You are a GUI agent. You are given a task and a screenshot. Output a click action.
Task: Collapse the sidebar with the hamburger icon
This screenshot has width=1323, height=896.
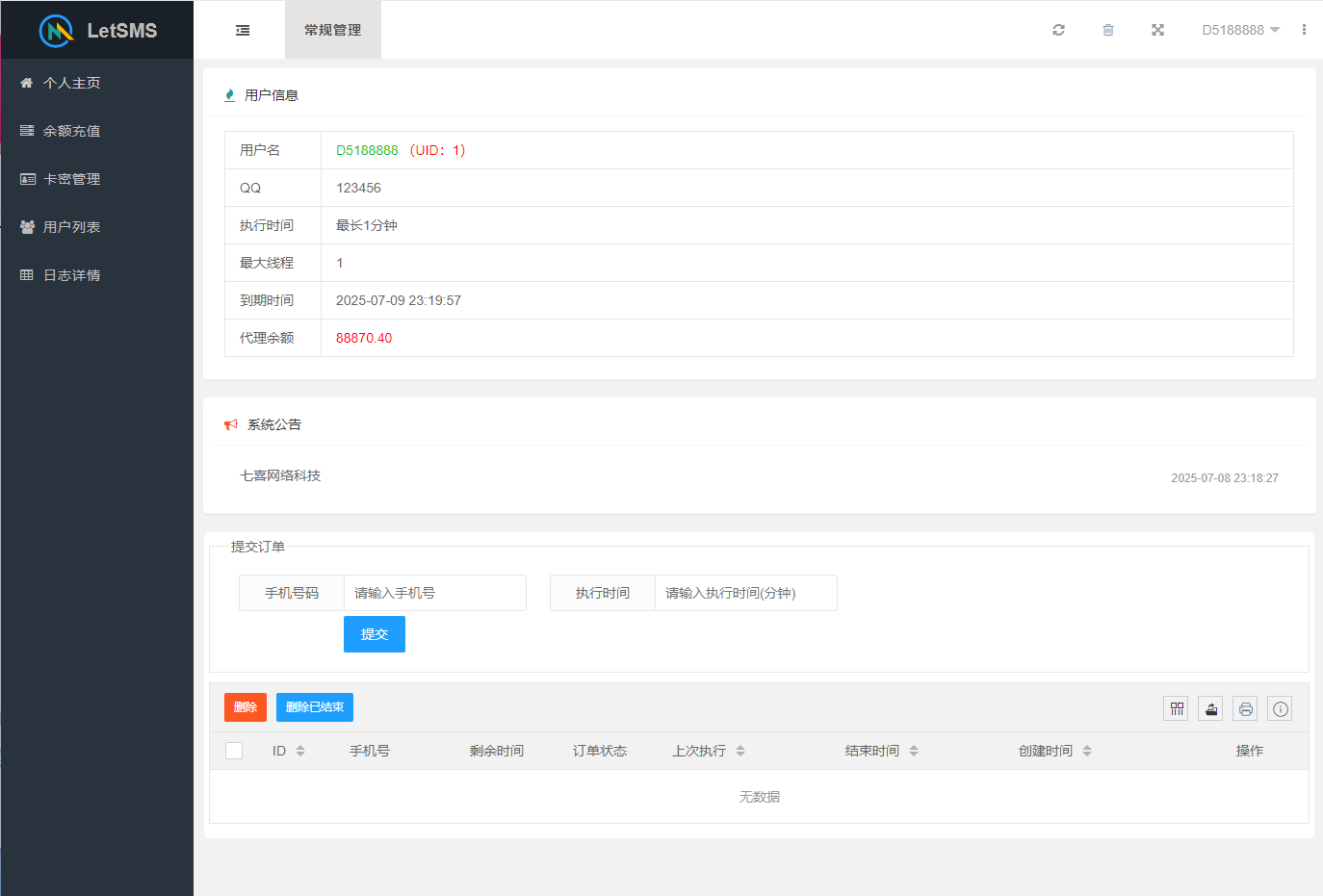(242, 30)
